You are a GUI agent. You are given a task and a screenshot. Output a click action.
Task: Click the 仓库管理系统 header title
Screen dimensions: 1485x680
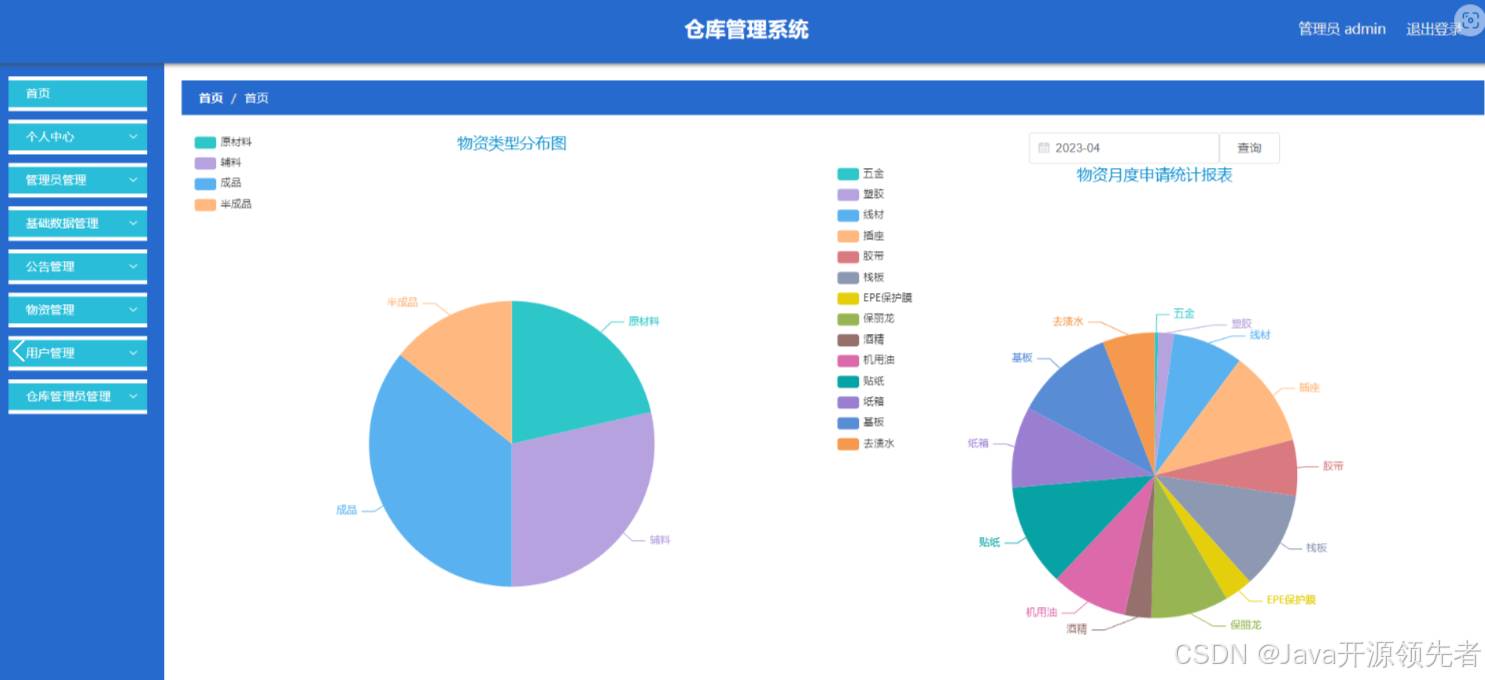tap(746, 30)
